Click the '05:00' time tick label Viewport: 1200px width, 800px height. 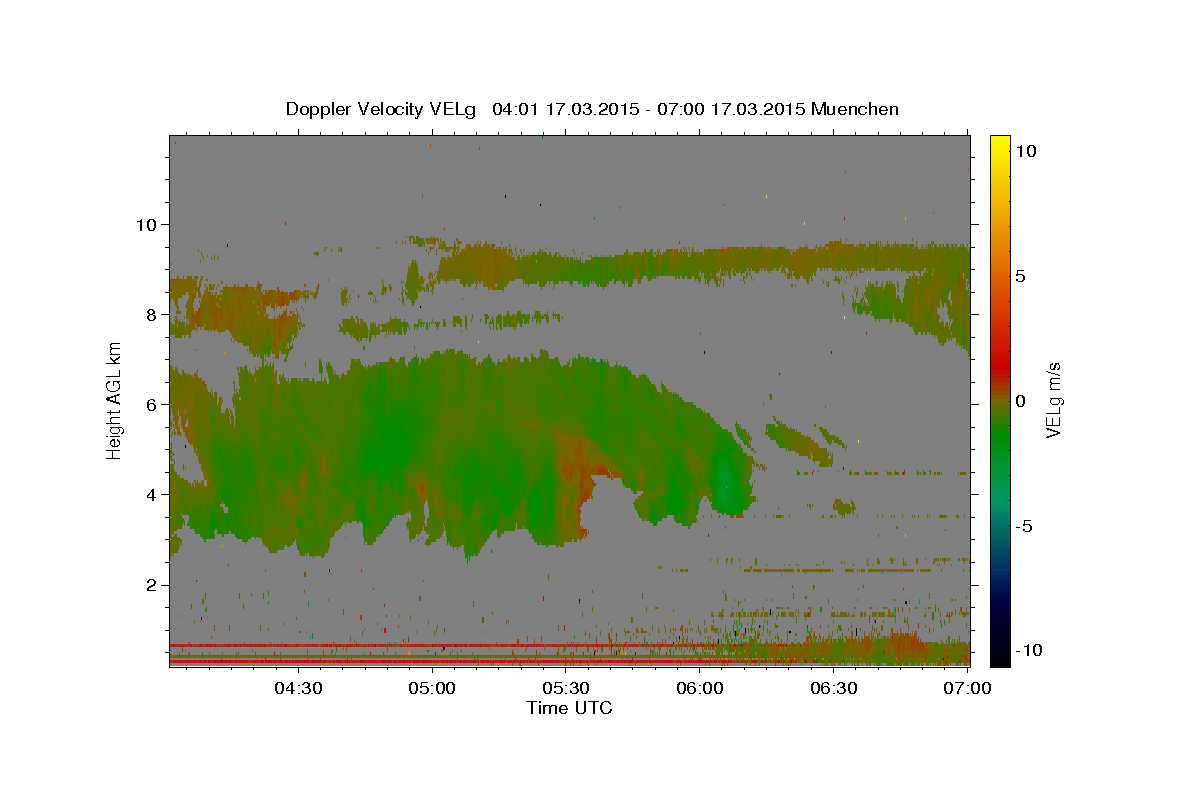[433, 688]
